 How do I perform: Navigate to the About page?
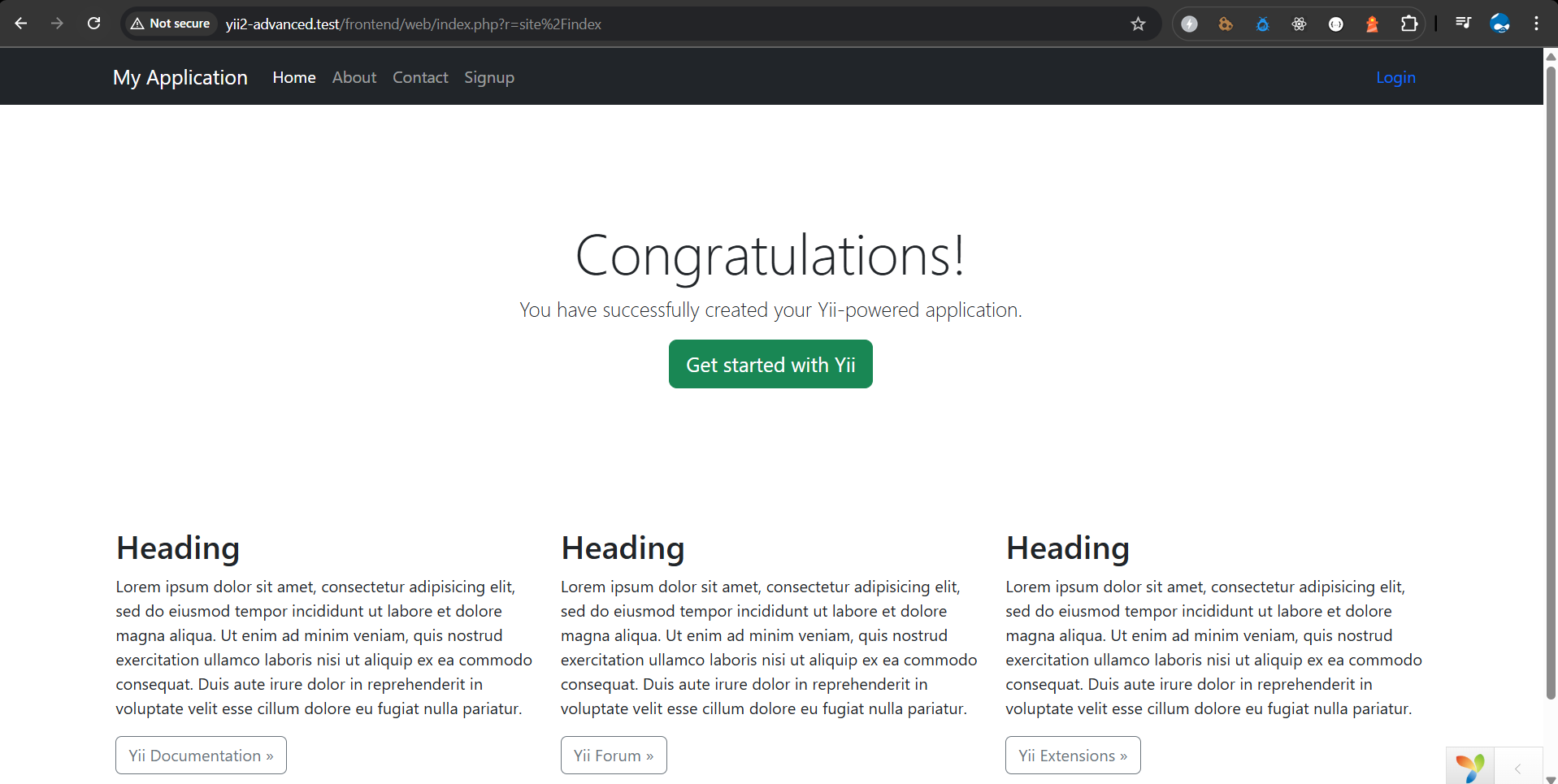point(354,77)
